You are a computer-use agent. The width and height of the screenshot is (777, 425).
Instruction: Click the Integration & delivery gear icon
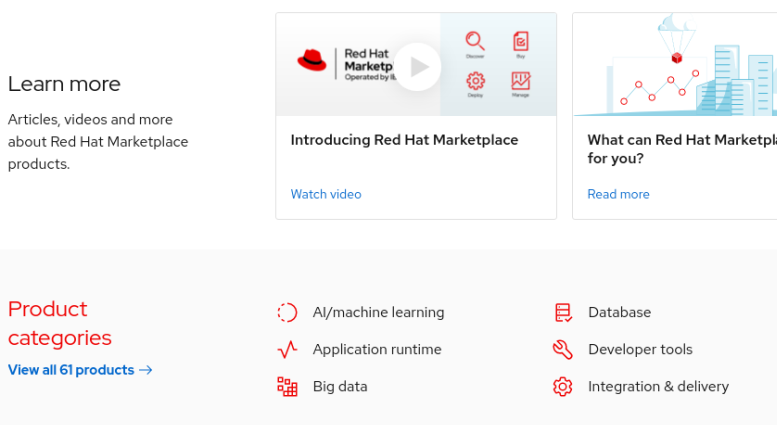click(563, 387)
